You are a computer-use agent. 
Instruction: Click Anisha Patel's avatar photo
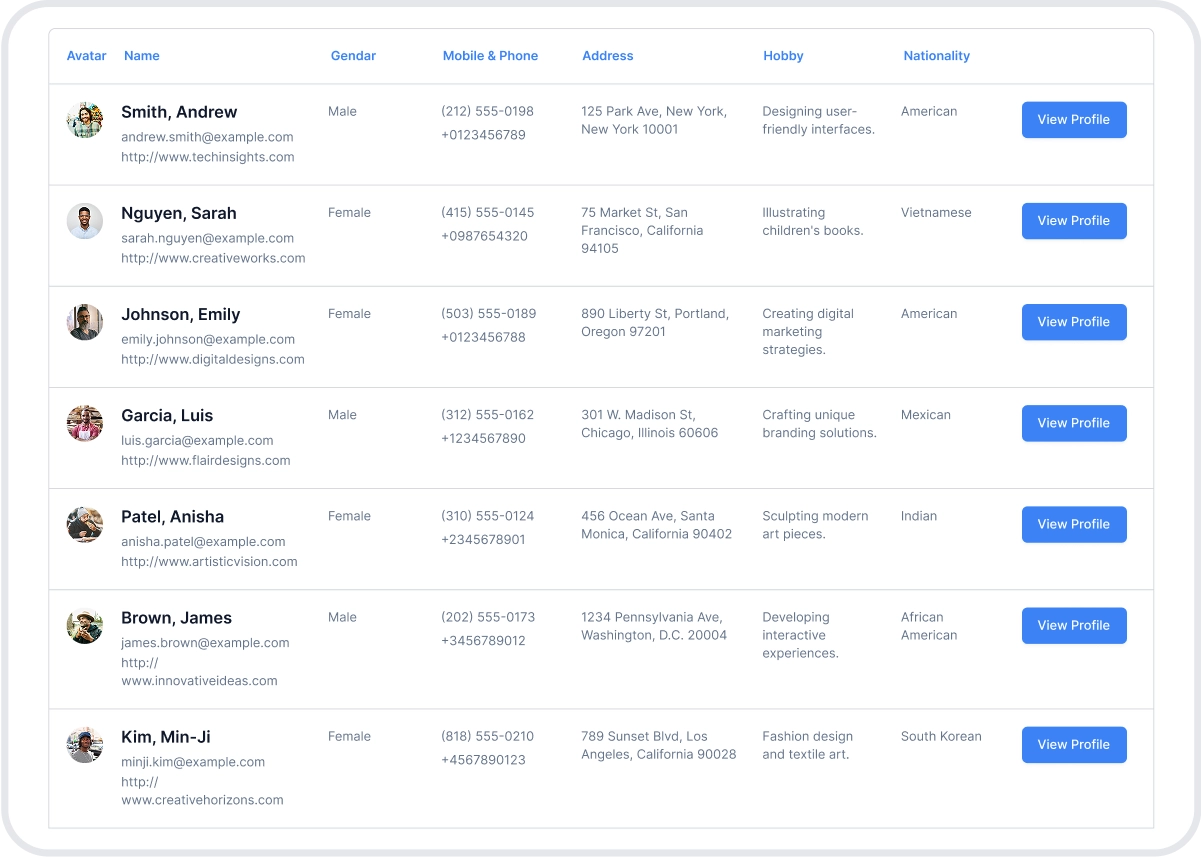85,524
